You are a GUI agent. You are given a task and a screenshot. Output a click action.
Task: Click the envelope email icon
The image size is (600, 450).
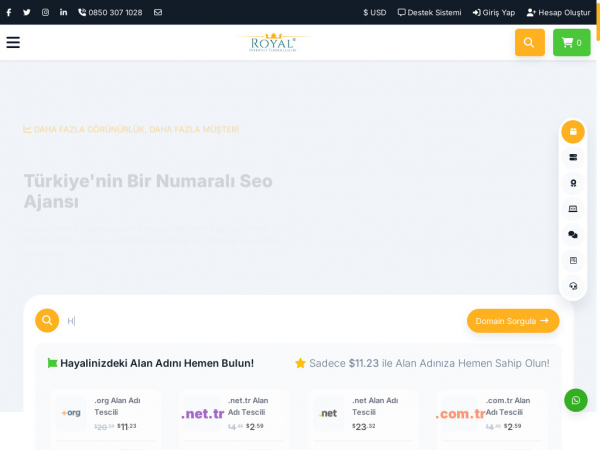[158, 12]
